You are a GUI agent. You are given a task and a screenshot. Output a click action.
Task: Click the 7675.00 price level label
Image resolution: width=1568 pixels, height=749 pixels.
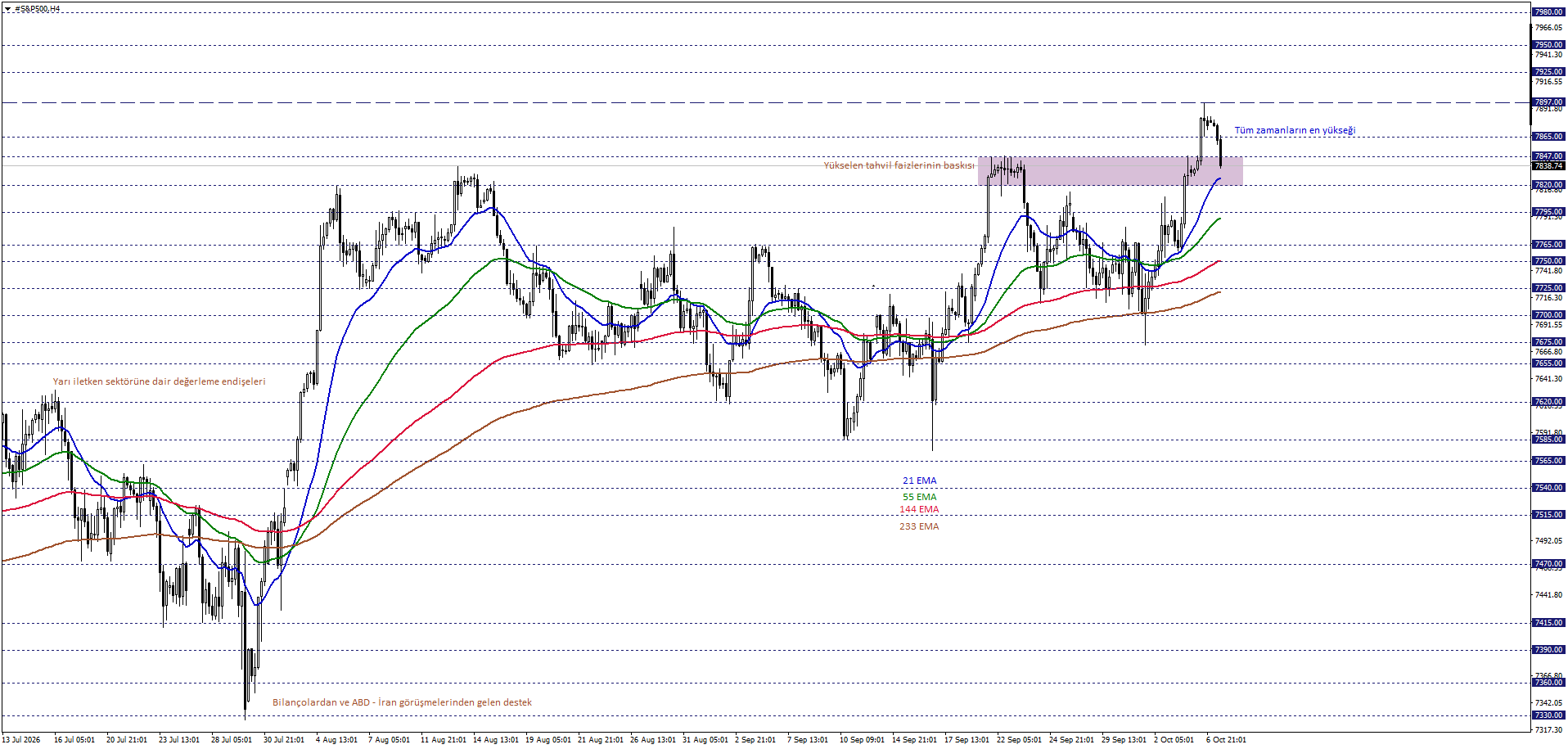coord(1548,342)
